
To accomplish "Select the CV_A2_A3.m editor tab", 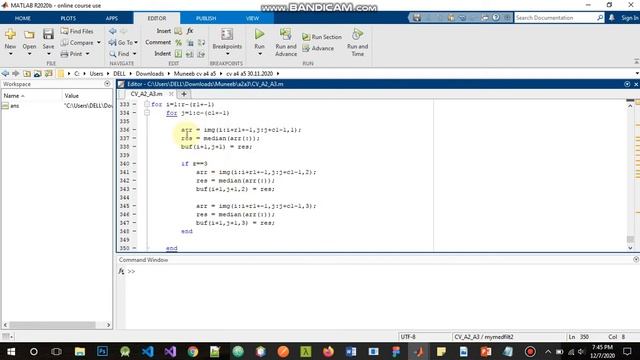I will pos(146,94).
